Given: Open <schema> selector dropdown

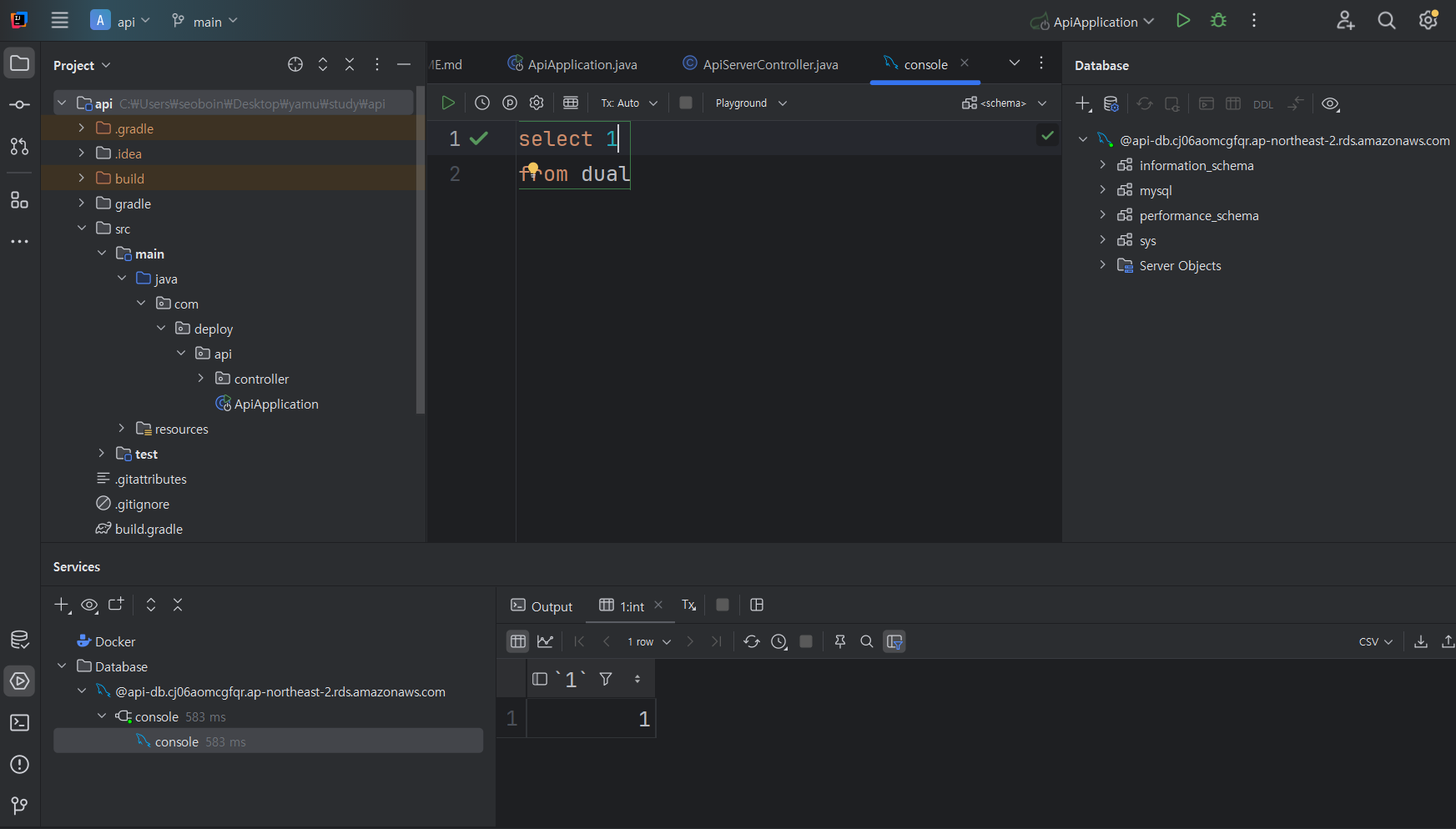Looking at the screenshot, I should pyautogui.click(x=1004, y=103).
